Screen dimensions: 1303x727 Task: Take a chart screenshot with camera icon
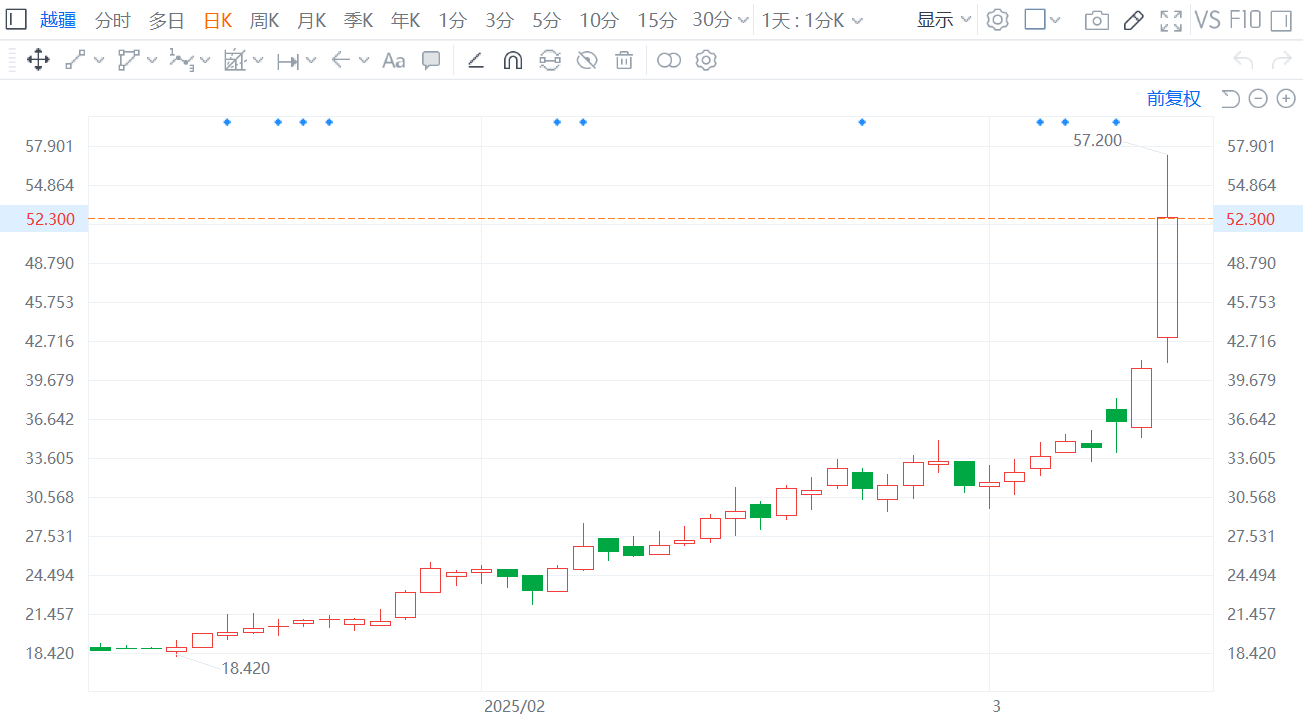tap(1097, 20)
